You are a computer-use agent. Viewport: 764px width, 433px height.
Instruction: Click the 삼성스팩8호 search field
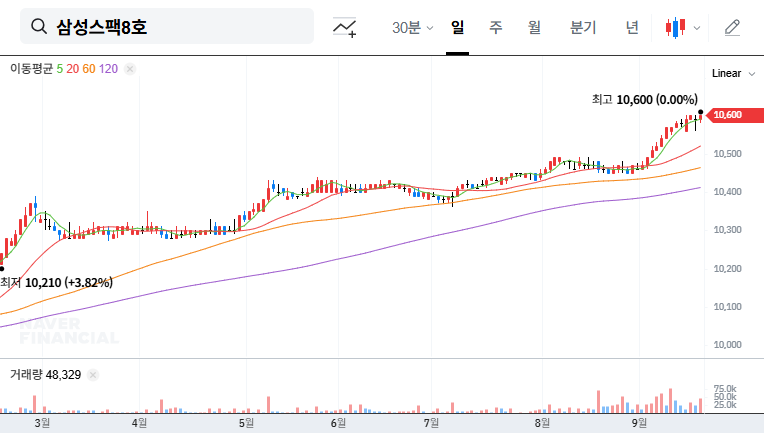coord(167,26)
